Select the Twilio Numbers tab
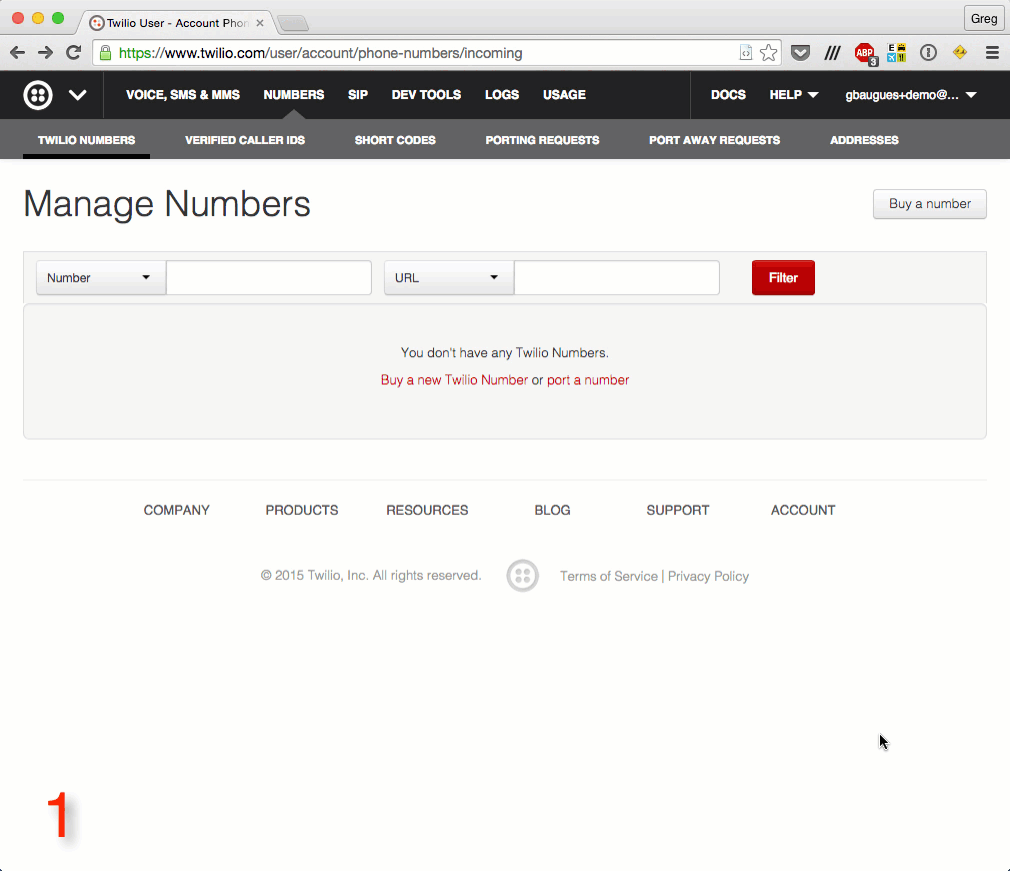 86,140
